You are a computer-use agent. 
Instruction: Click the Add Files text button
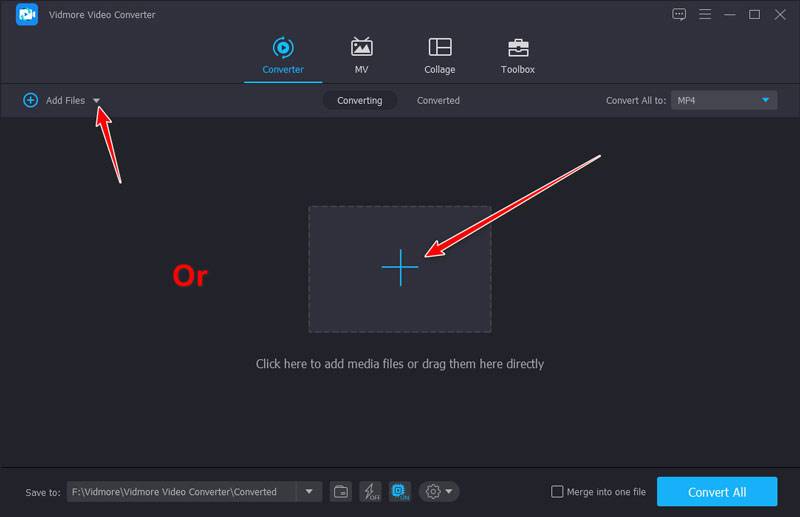[65, 100]
